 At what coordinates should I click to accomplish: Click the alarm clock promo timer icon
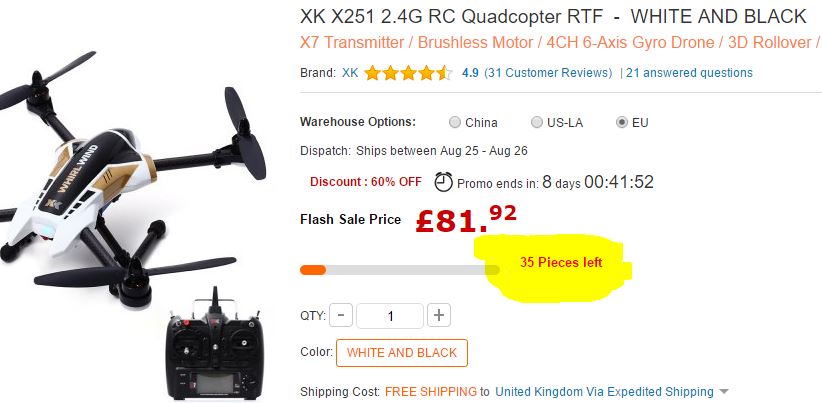pyautogui.click(x=444, y=182)
